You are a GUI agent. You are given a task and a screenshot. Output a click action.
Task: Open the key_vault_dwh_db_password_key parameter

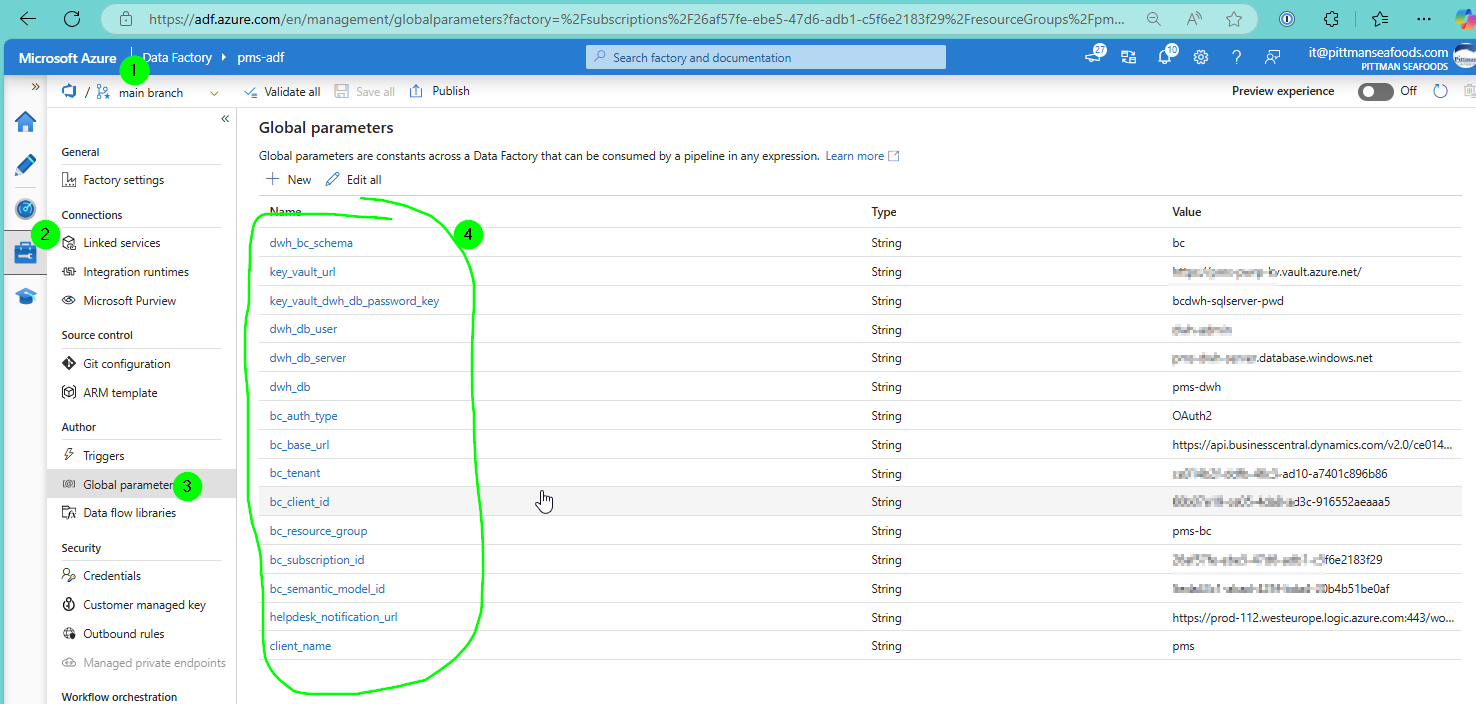pyautogui.click(x=354, y=301)
